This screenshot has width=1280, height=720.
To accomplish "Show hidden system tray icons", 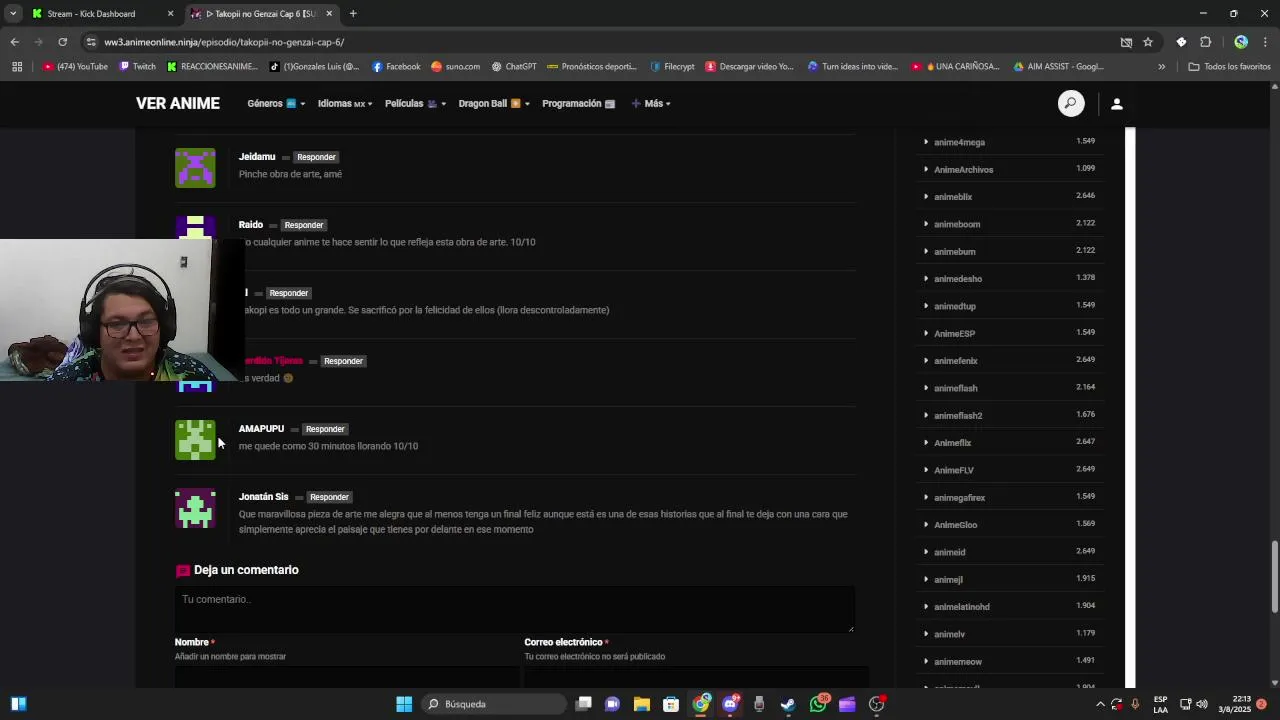I will pos(1100,704).
